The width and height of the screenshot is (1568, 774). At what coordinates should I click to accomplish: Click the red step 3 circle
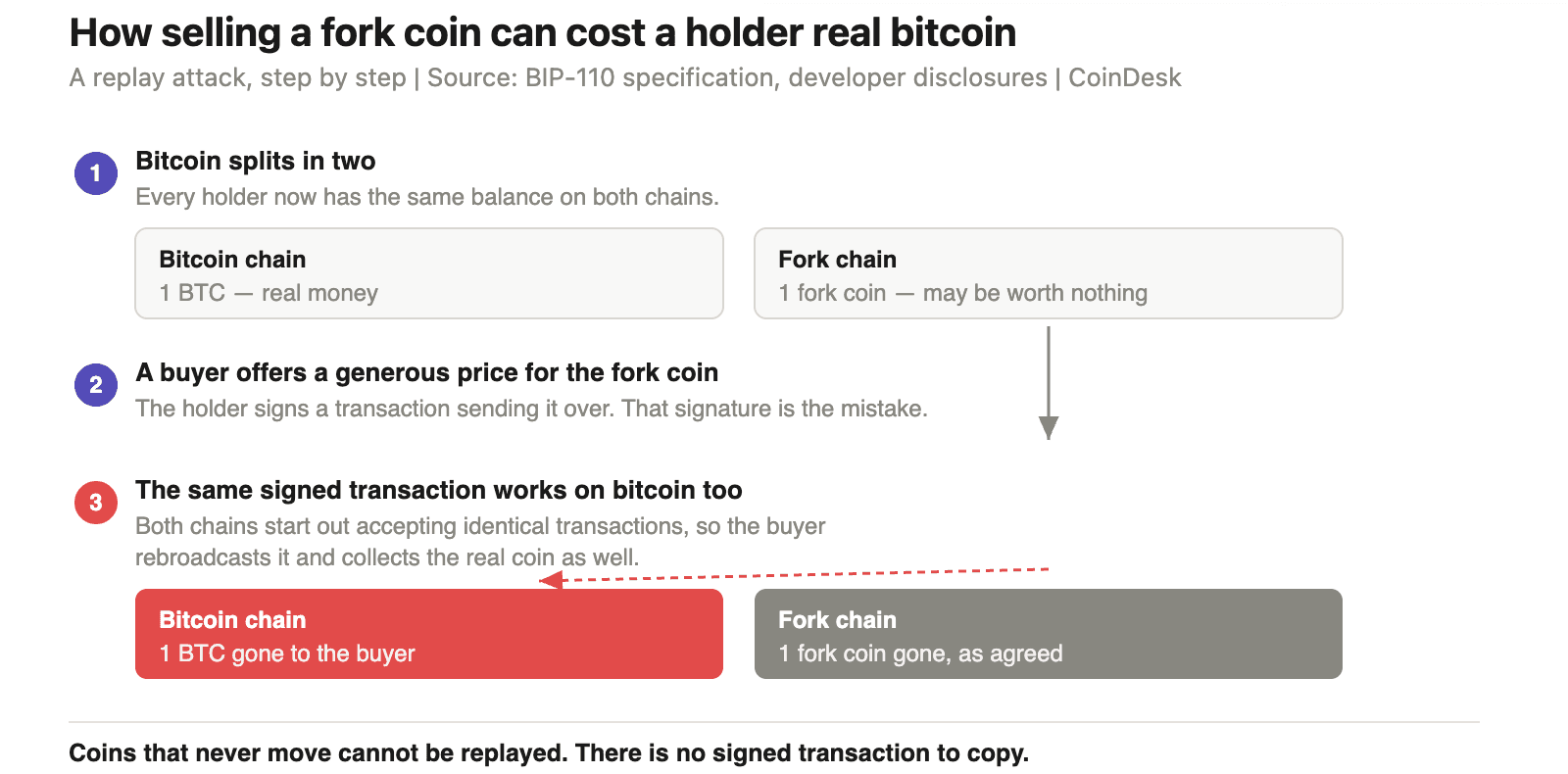coord(96,503)
